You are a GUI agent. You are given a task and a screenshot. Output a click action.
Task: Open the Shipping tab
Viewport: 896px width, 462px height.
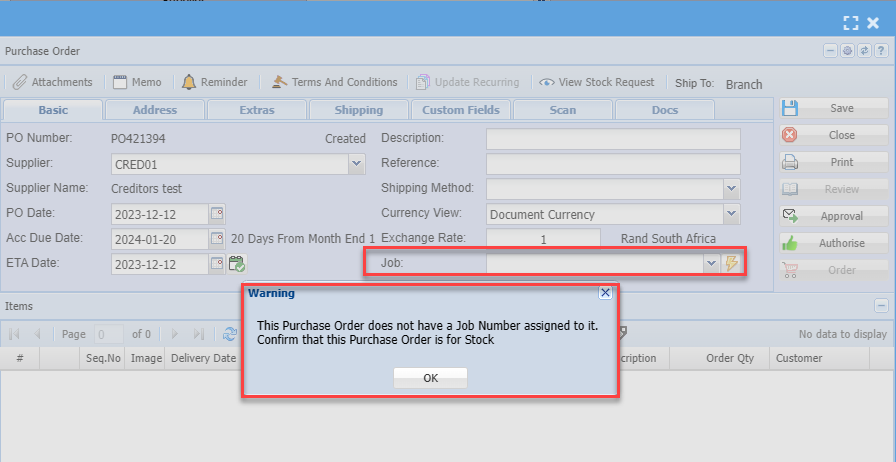click(x=359, y=110)
